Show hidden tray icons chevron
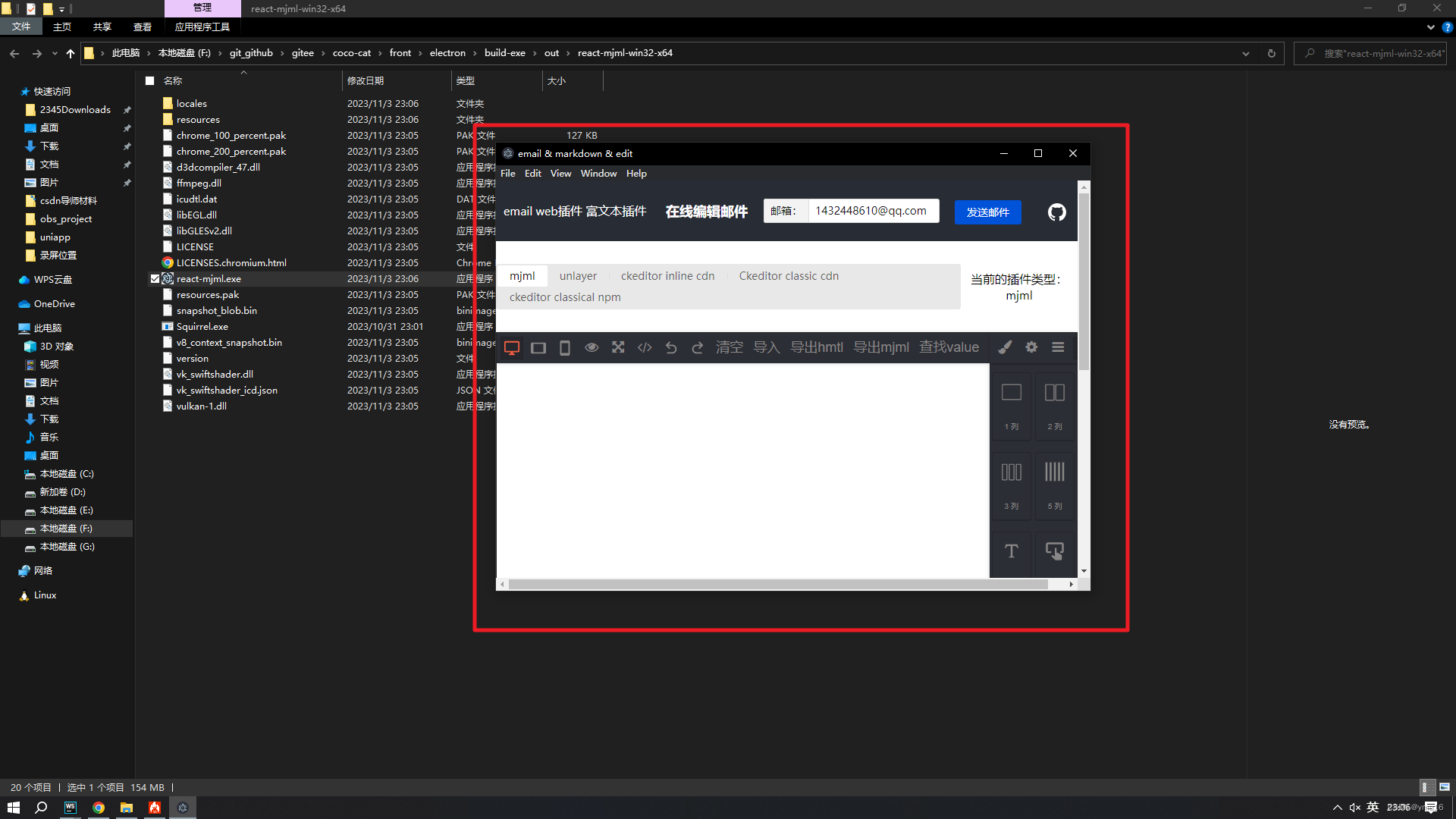 [x=1337, y=808]
